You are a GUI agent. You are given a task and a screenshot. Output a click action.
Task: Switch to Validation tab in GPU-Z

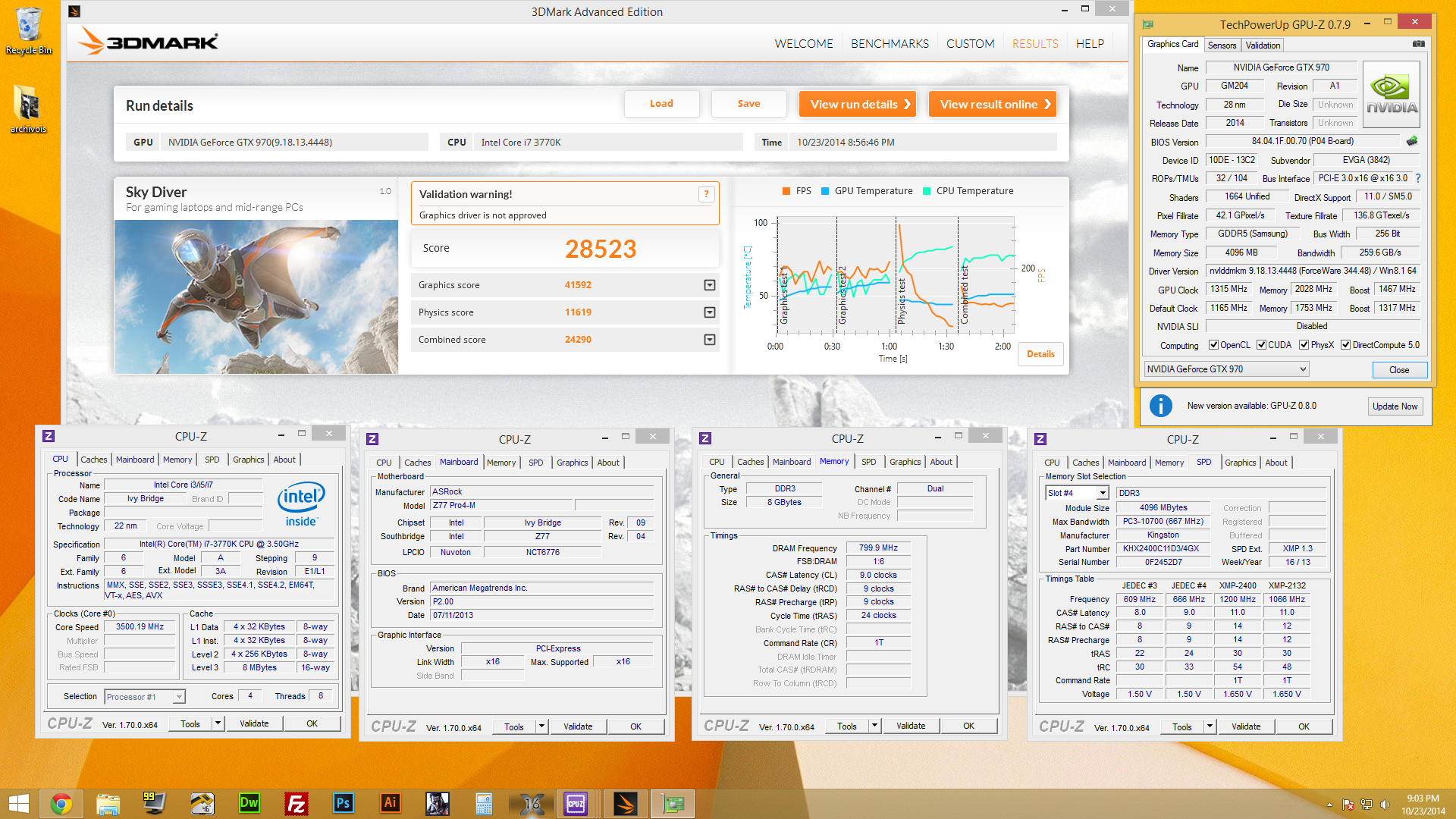click(x=1263, y=45)
